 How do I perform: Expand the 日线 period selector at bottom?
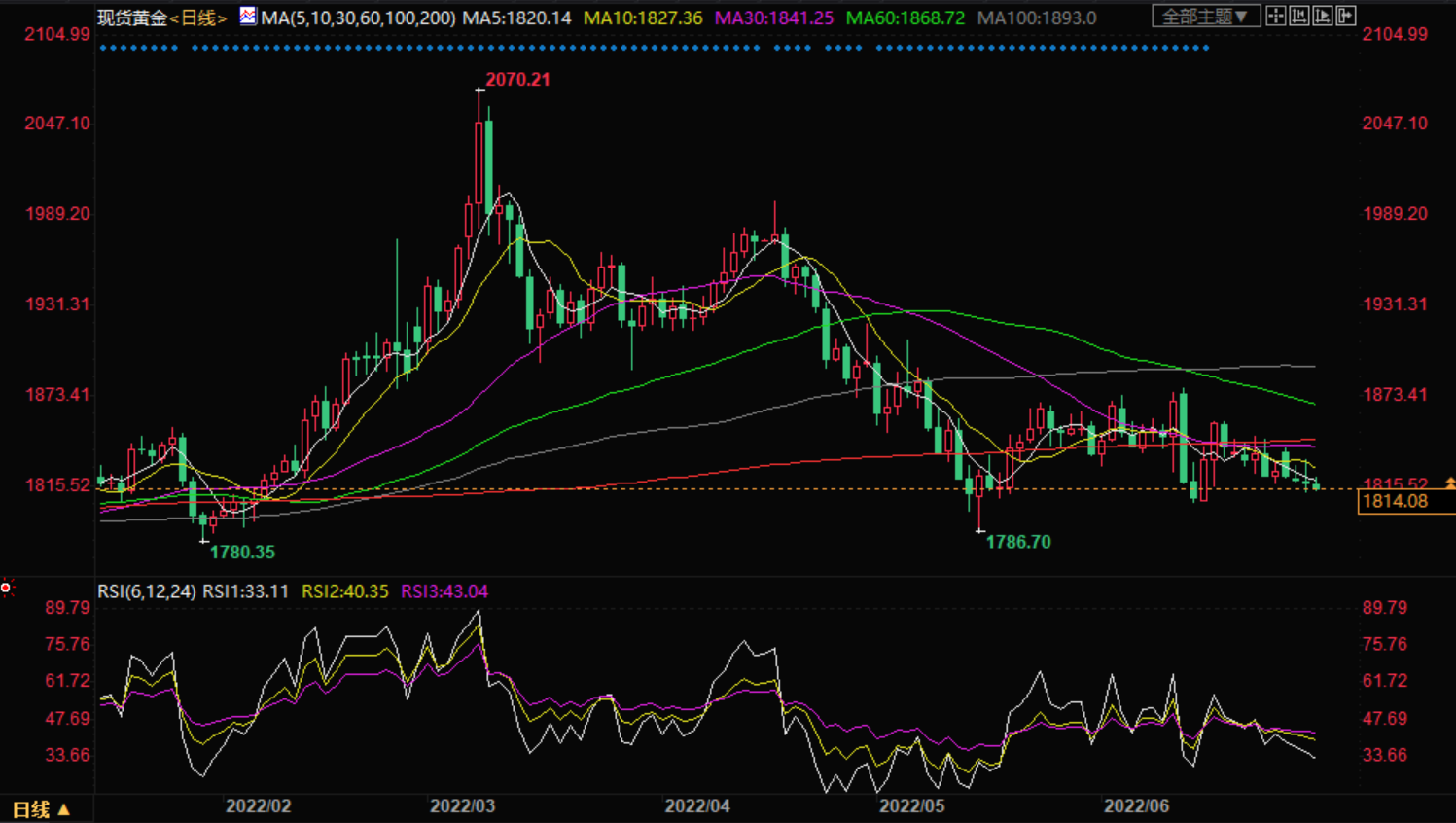(41, 809)
